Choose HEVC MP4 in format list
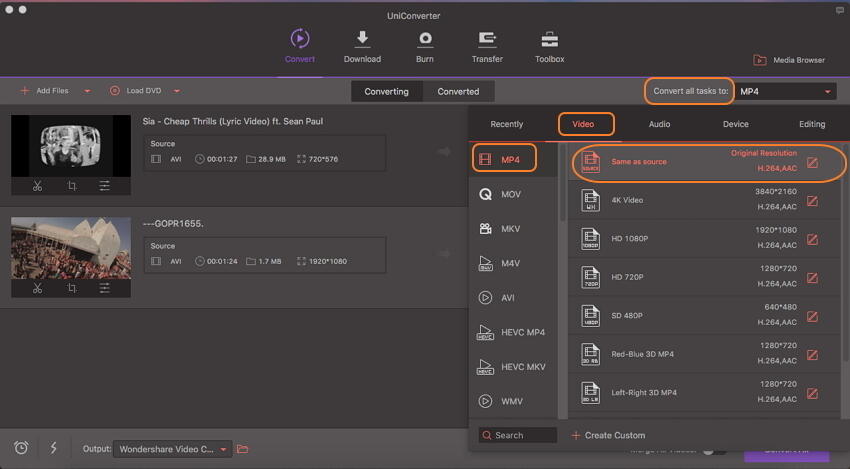This screenshot has height=469, width=850. click(x=511, y=332)
